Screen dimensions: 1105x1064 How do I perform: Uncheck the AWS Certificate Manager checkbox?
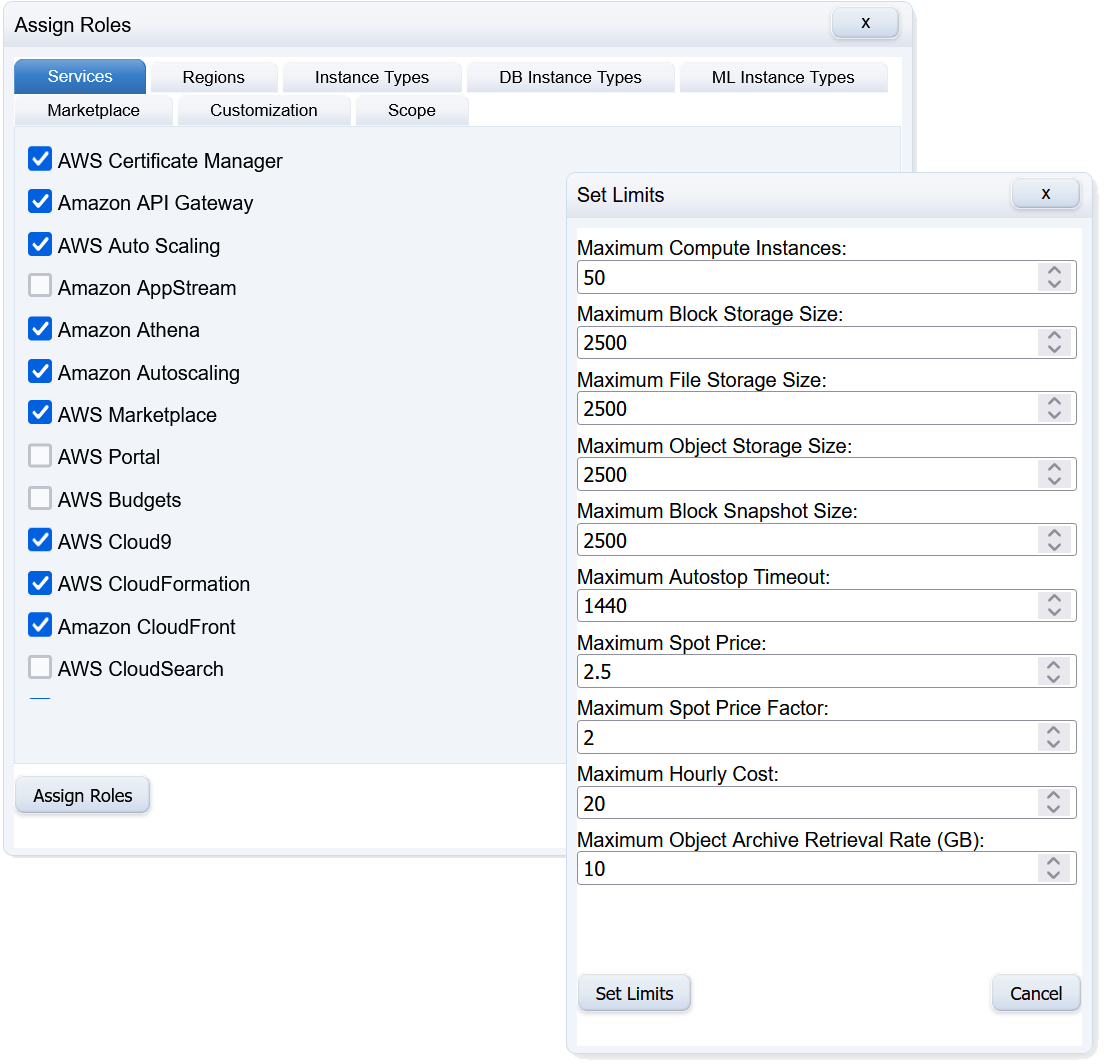click(40, 160)
